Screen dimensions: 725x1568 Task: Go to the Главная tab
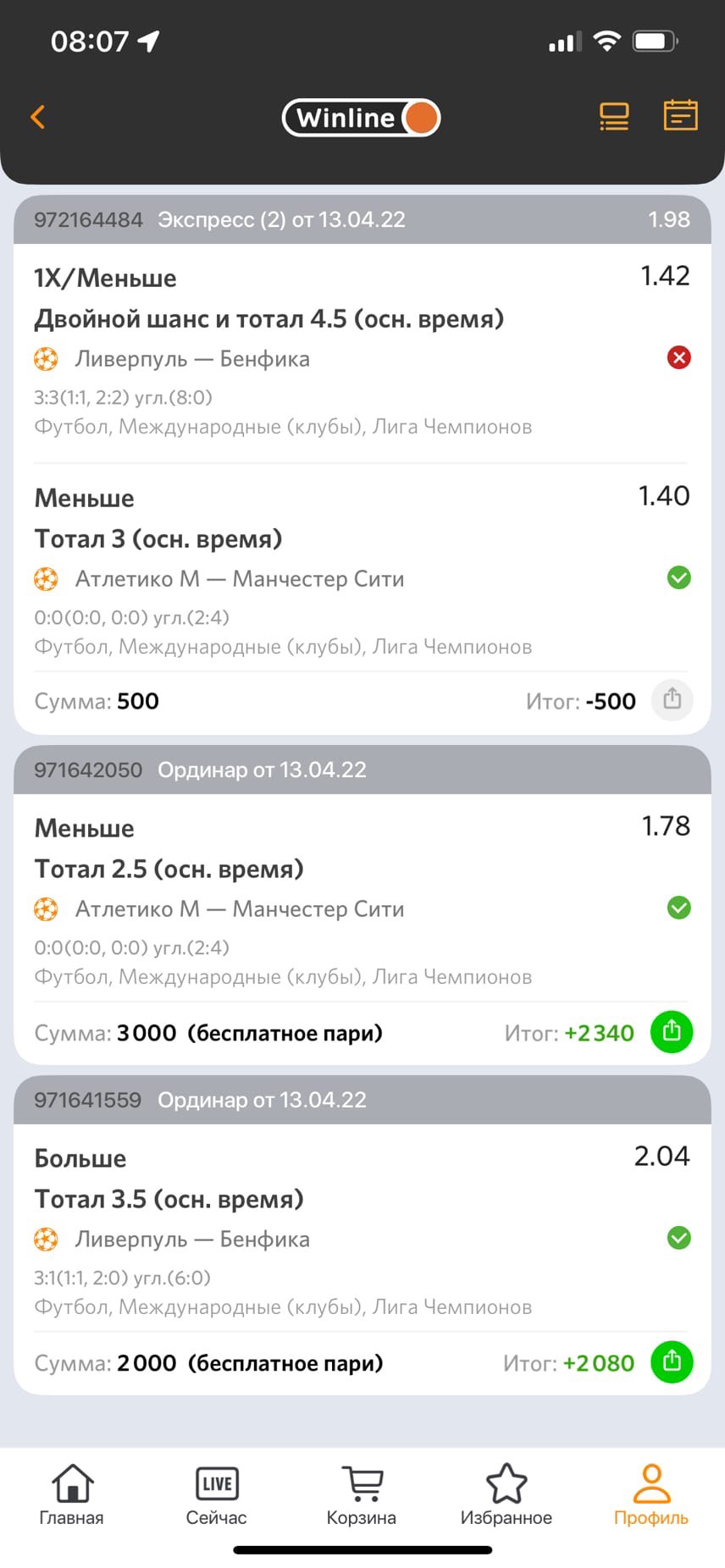coord(71,1495)
